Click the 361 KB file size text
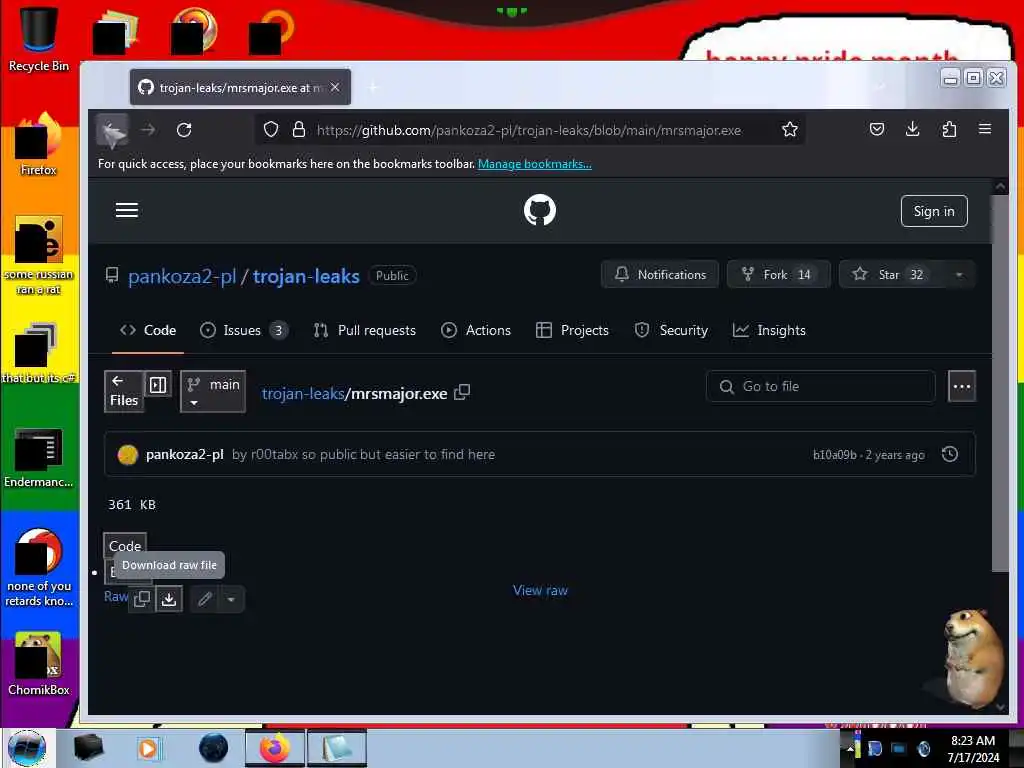The height and width of the screenshot is (768, 1024). (132, 504)
